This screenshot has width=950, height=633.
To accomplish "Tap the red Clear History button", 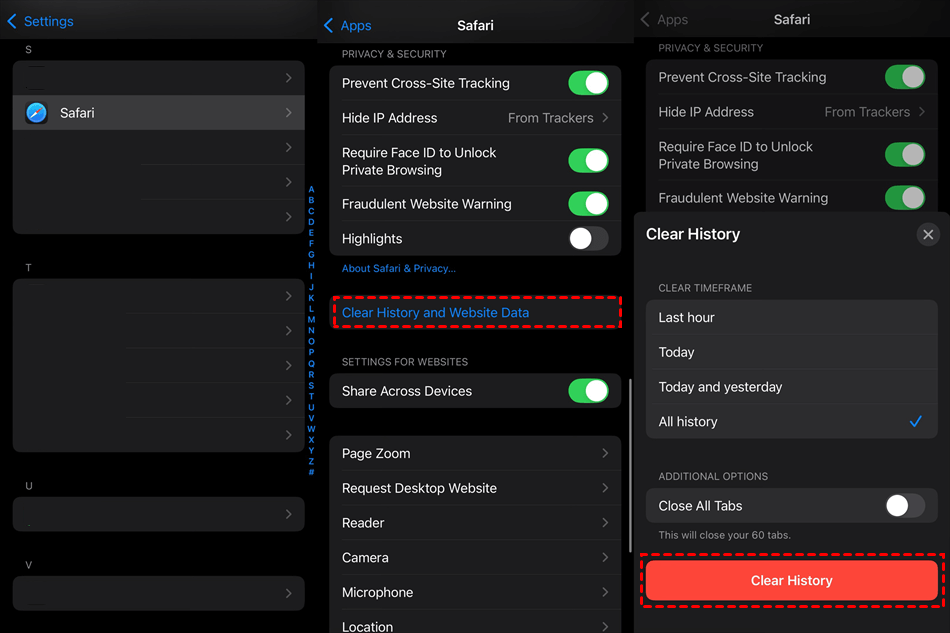I will (791, 580).
